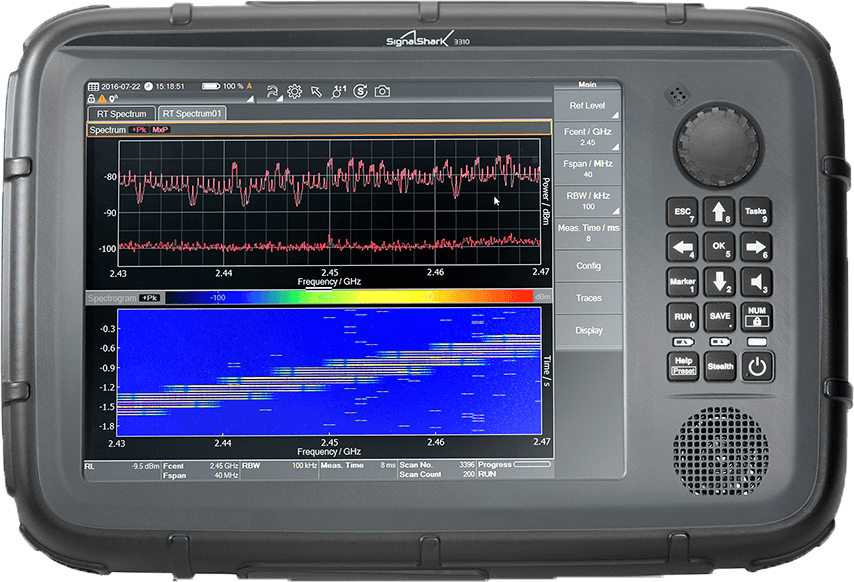Open the calendar date icon in status bar

pyautogui.click(x=93, y=87)
